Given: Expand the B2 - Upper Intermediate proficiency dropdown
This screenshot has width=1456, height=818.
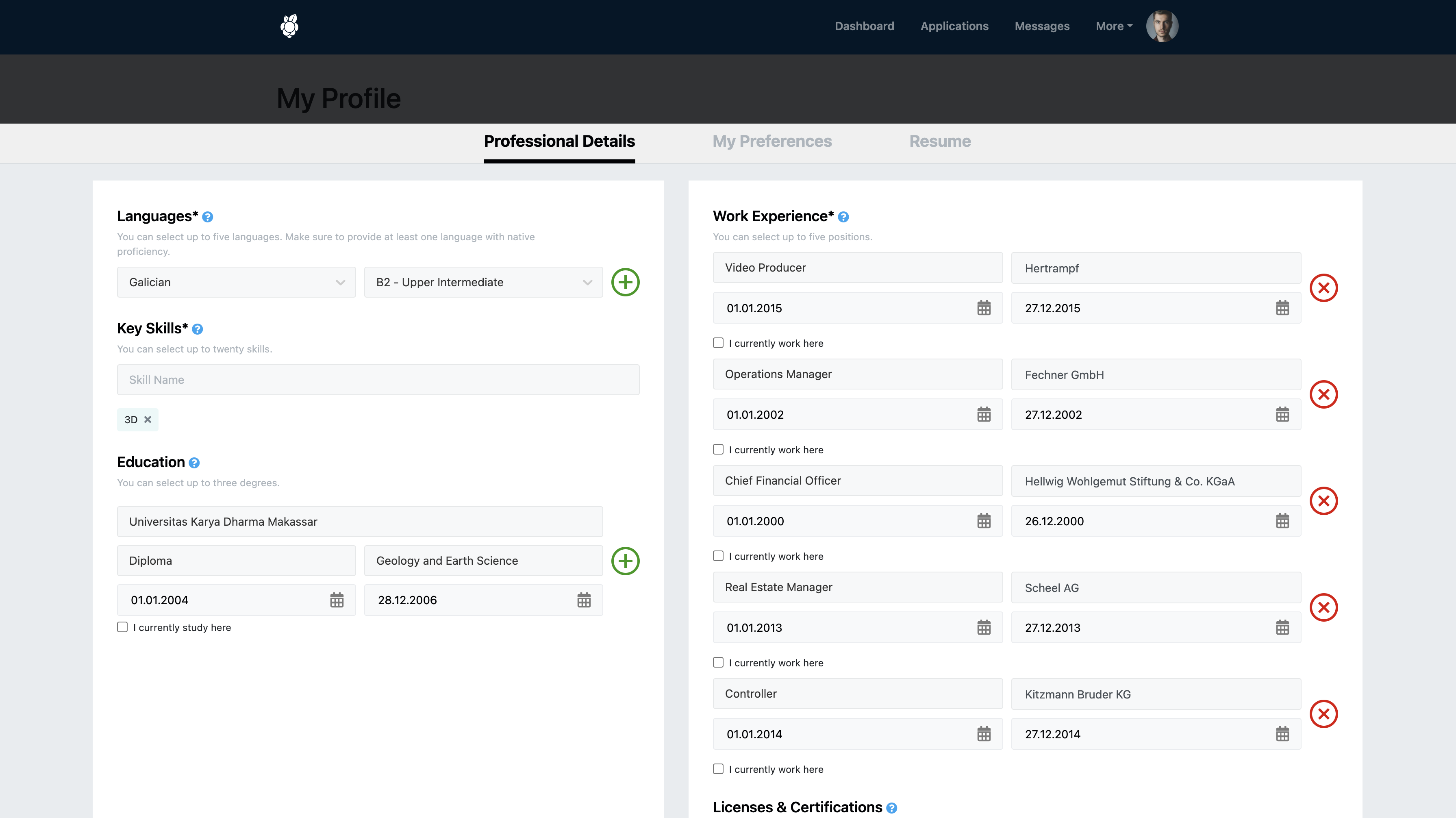Looking at the screenshot, I should click(x=483, y=282).
